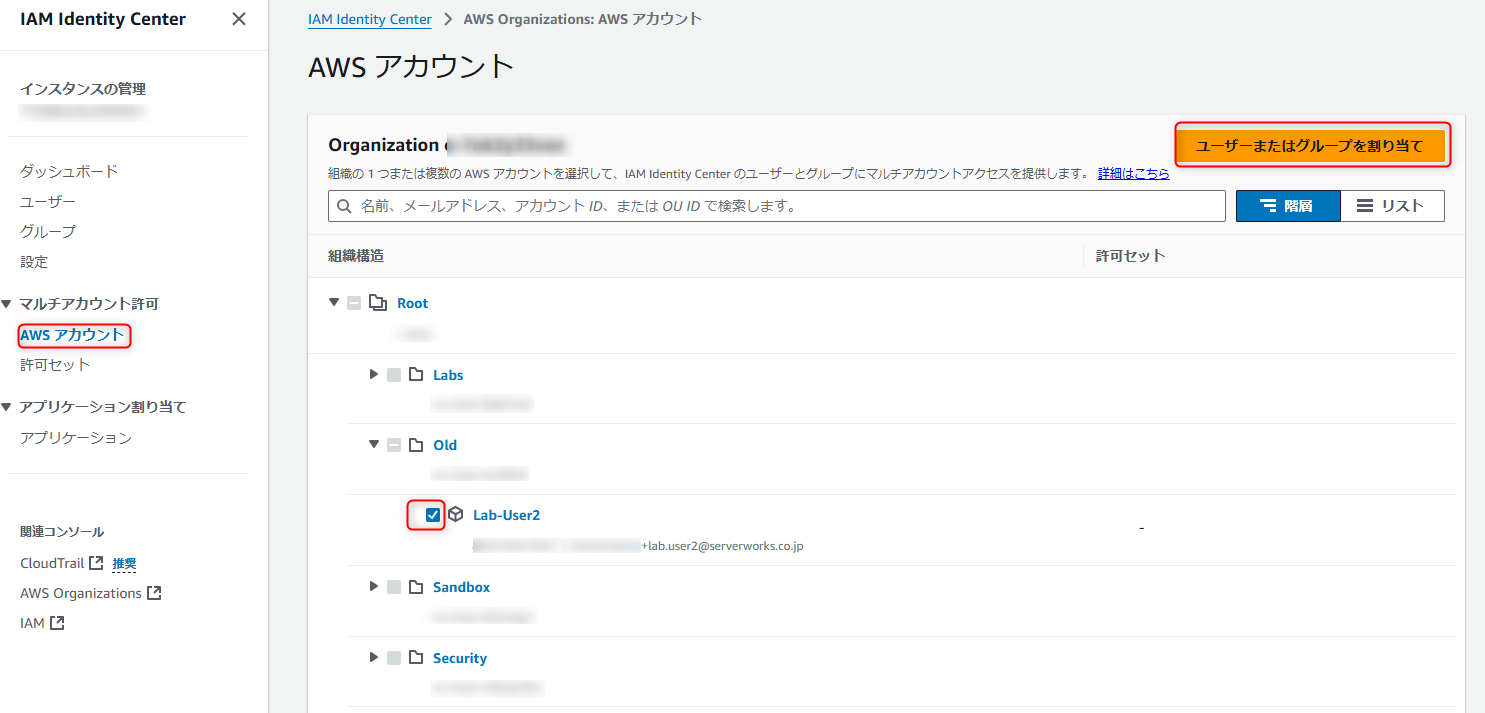Open アプリケーション in the sidebar
This screenshot has height=713, width=1485.
pos(76,437)
